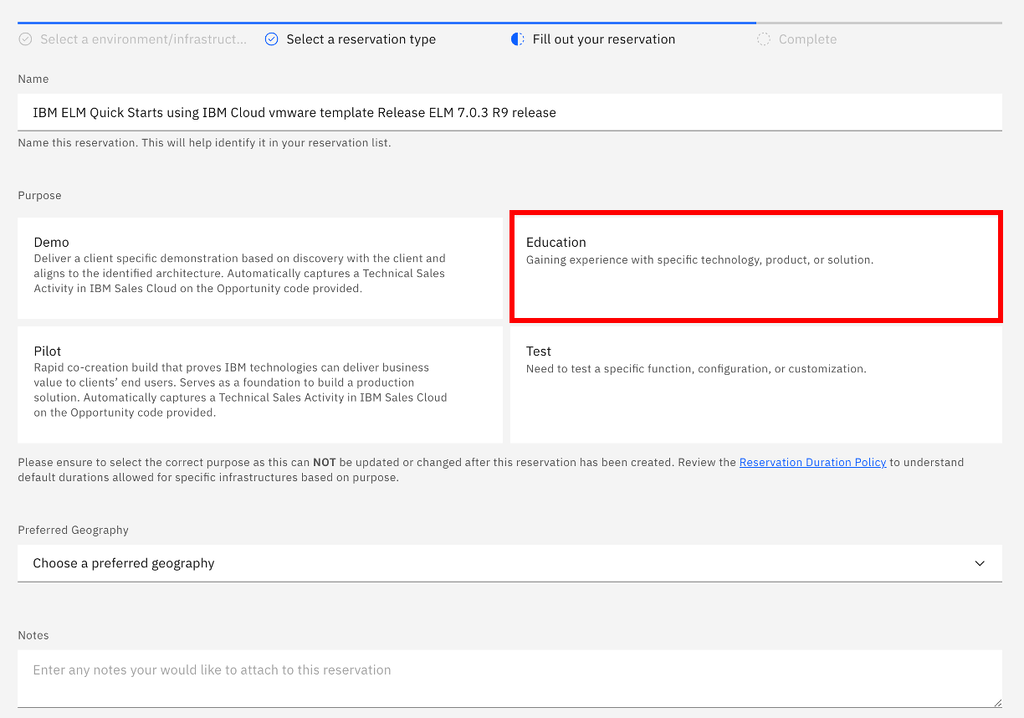Click the Complete step label
The image size is (1024, 718).
tap(807, 39)
